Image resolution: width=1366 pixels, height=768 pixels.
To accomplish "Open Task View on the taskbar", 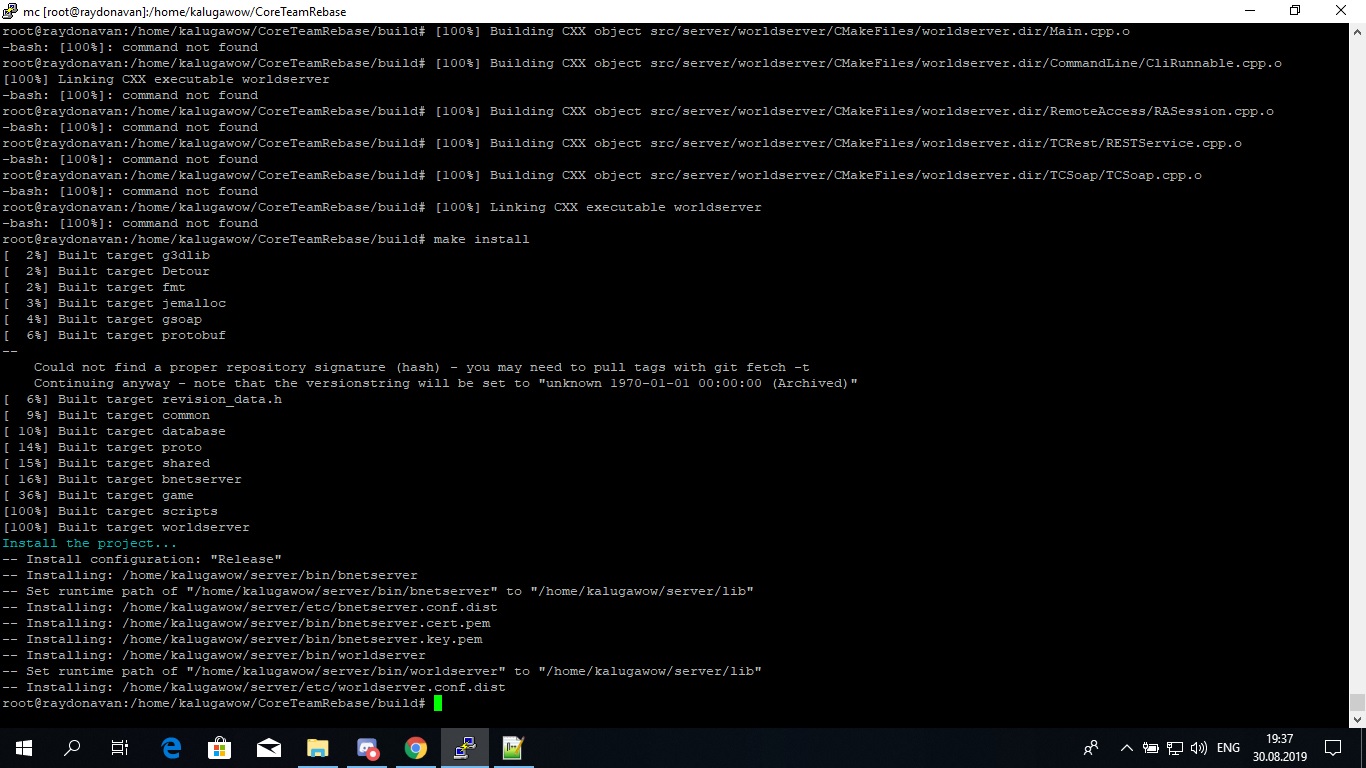I will tap(120, 747).
